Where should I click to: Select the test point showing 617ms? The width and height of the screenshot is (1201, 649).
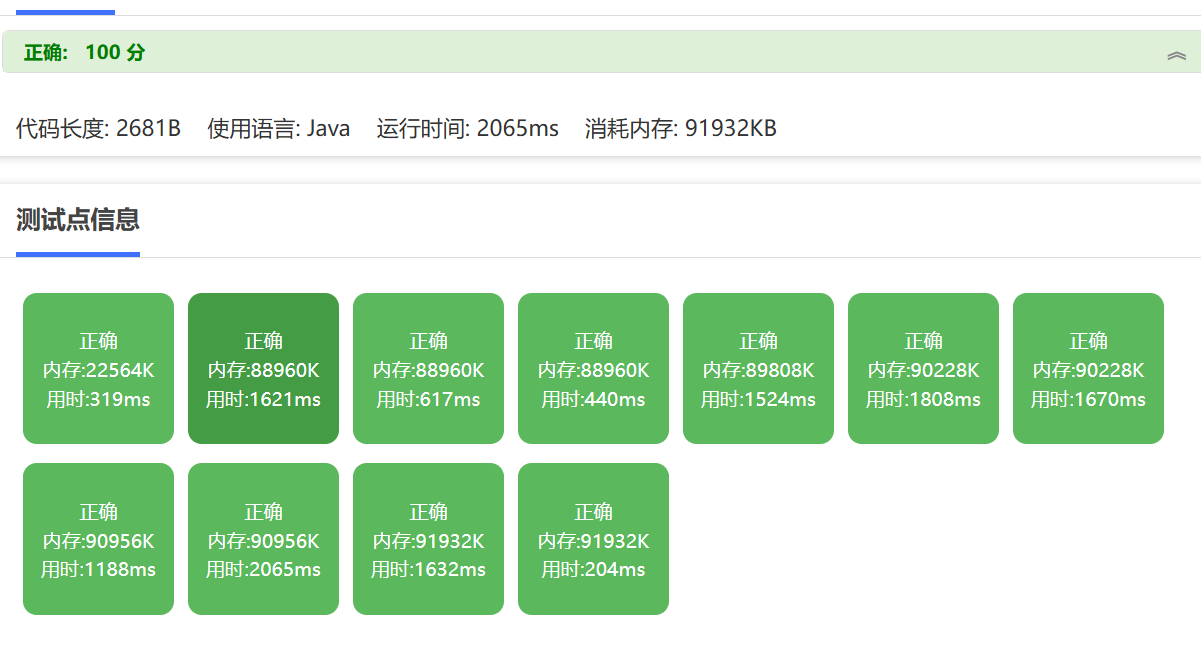[x=428, y=368]
